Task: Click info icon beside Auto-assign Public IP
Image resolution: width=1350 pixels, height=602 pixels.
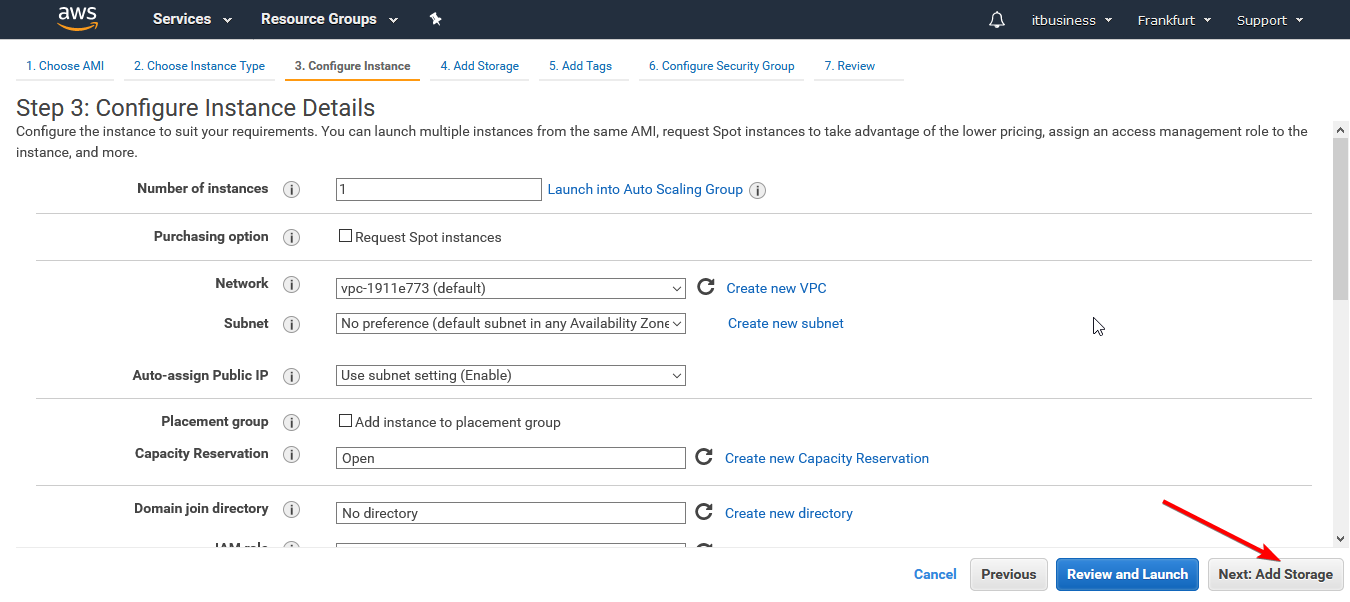Action: coord(292,377)
